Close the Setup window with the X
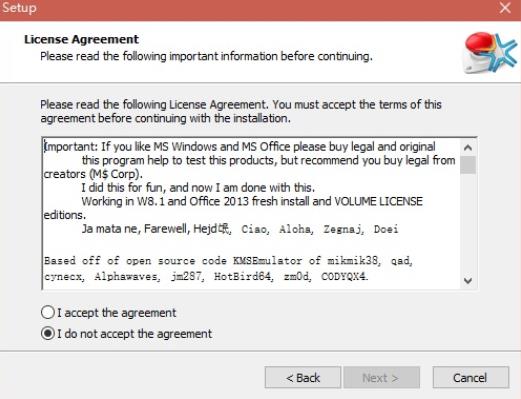Image resolution: width=521 pixels, height=399 pixels. pyautogui.click(x=505, y=8)
